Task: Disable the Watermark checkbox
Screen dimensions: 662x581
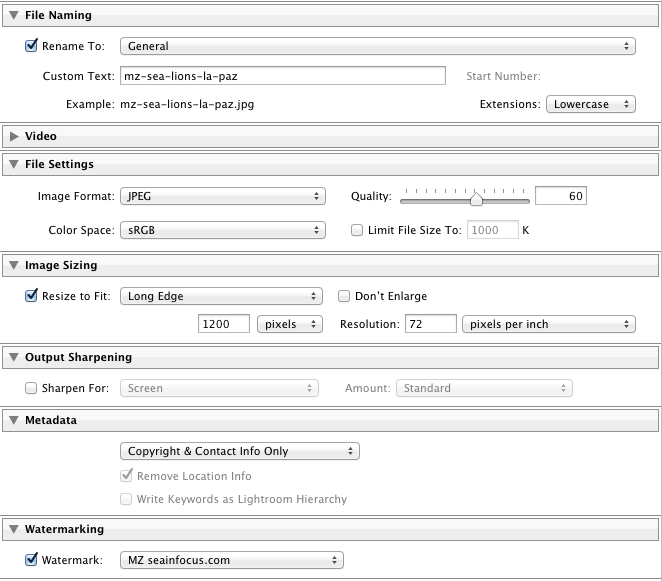Action: point(31,560)
